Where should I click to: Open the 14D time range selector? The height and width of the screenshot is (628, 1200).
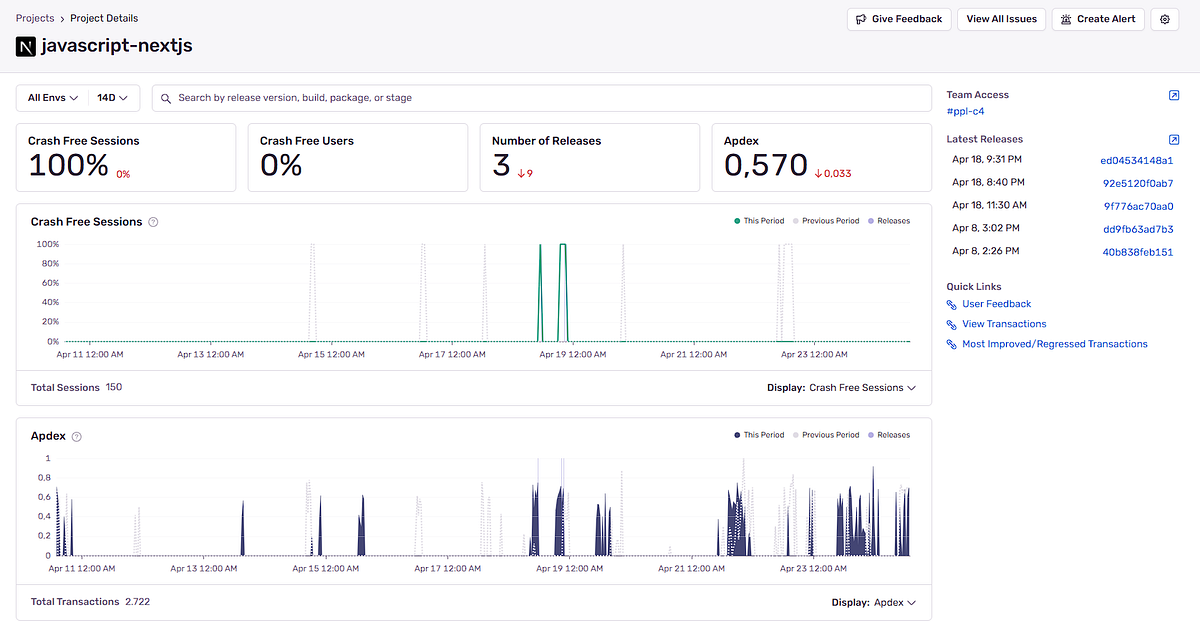112,97
